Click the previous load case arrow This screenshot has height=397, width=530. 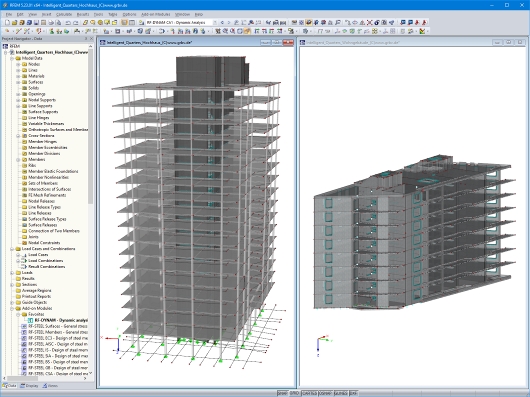(x=222, y=23)
